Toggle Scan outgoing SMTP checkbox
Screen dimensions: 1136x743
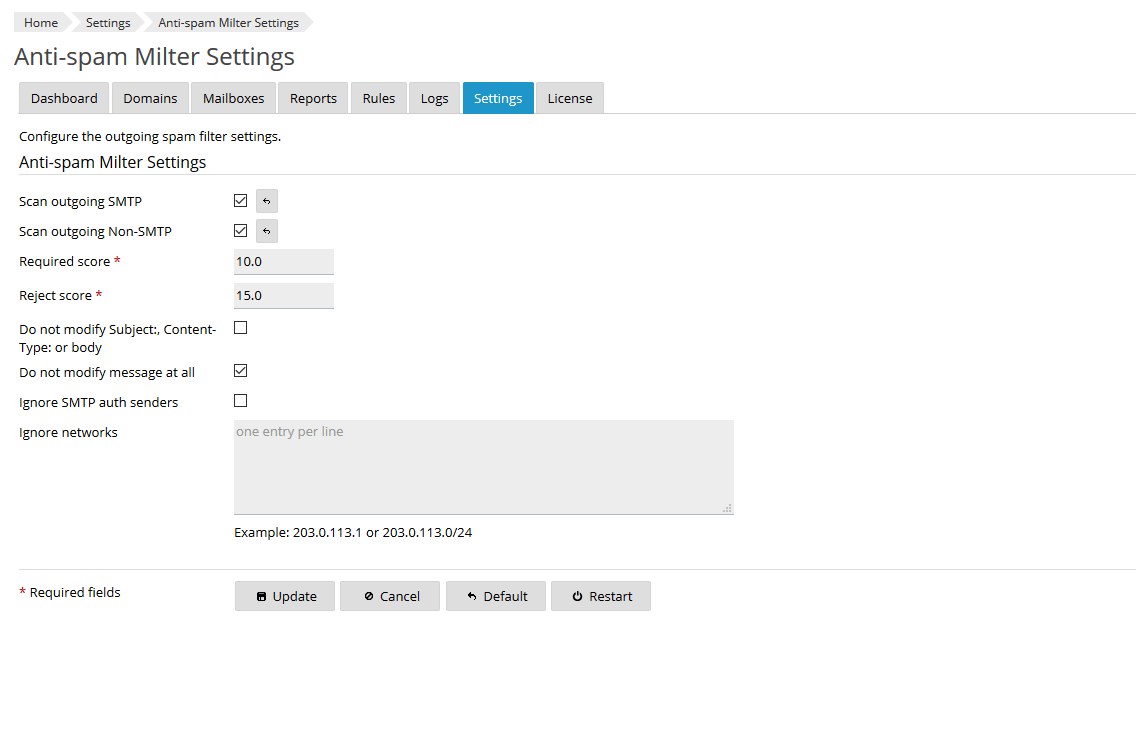[x=240, y=201]
